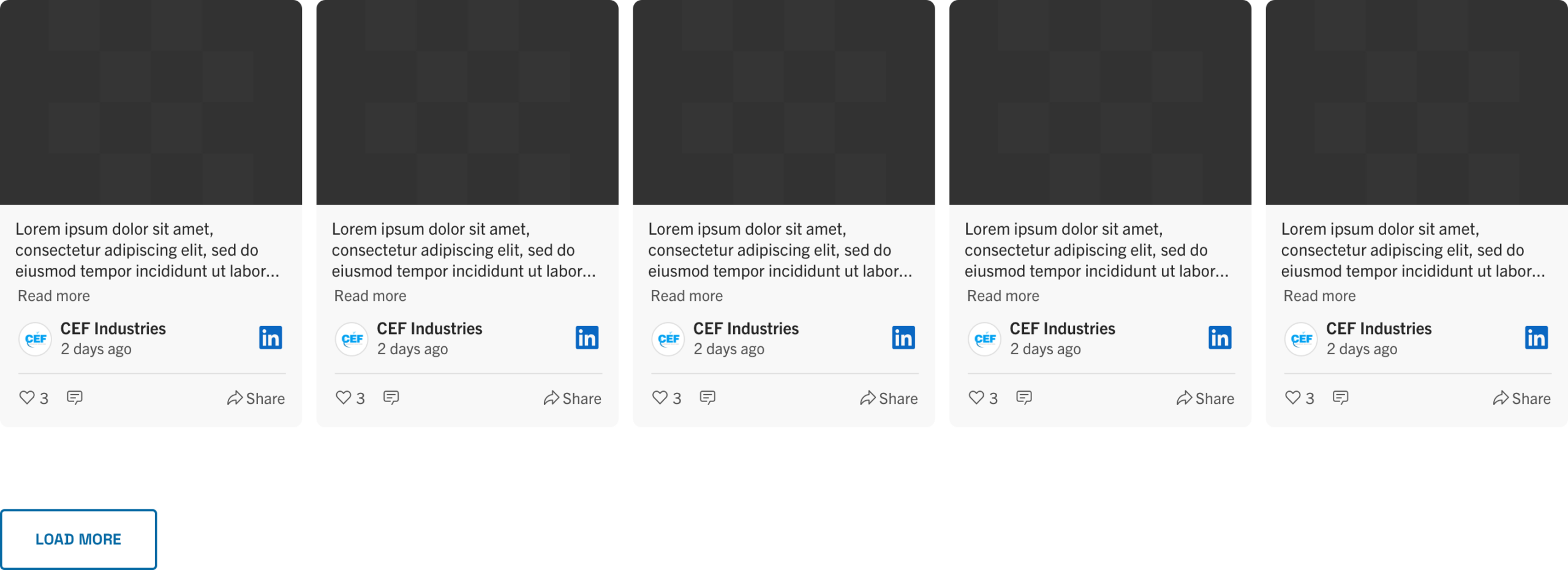Expand Read more on the second card
1568x570 pixels.
coord(370,296)
